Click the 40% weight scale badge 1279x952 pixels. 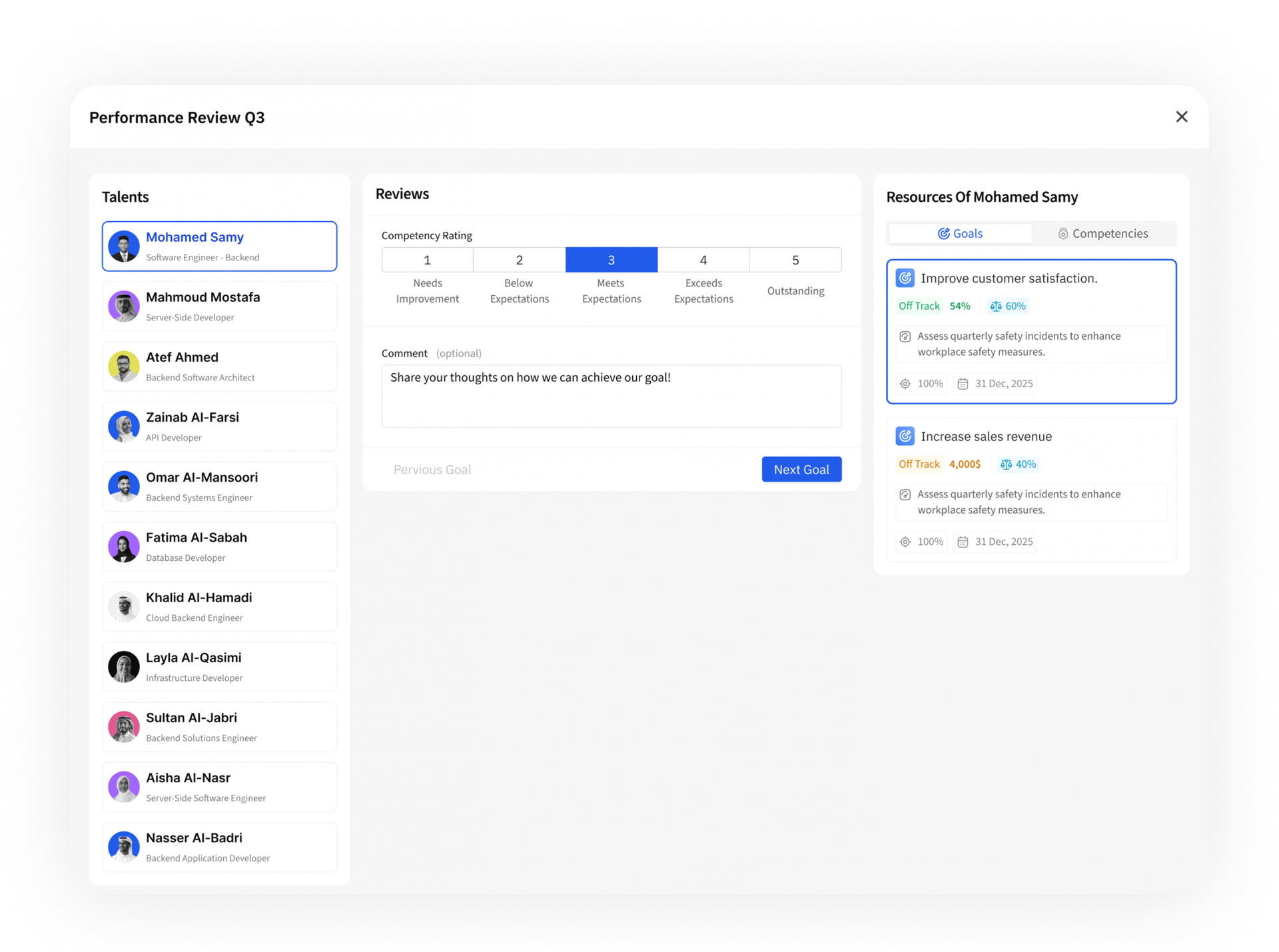click(x=1019, y=464)
